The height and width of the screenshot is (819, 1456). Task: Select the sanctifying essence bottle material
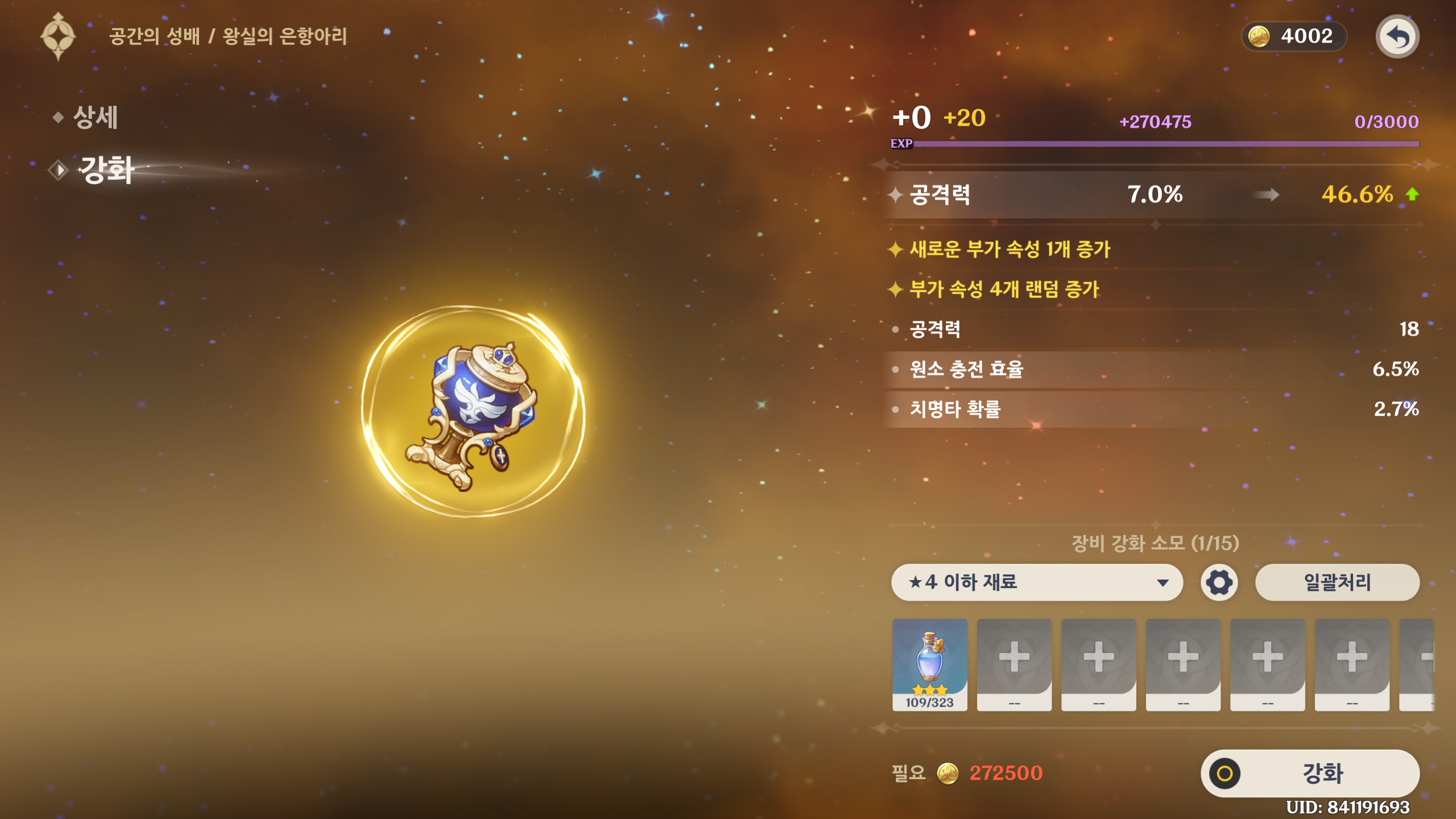[929, 664]
